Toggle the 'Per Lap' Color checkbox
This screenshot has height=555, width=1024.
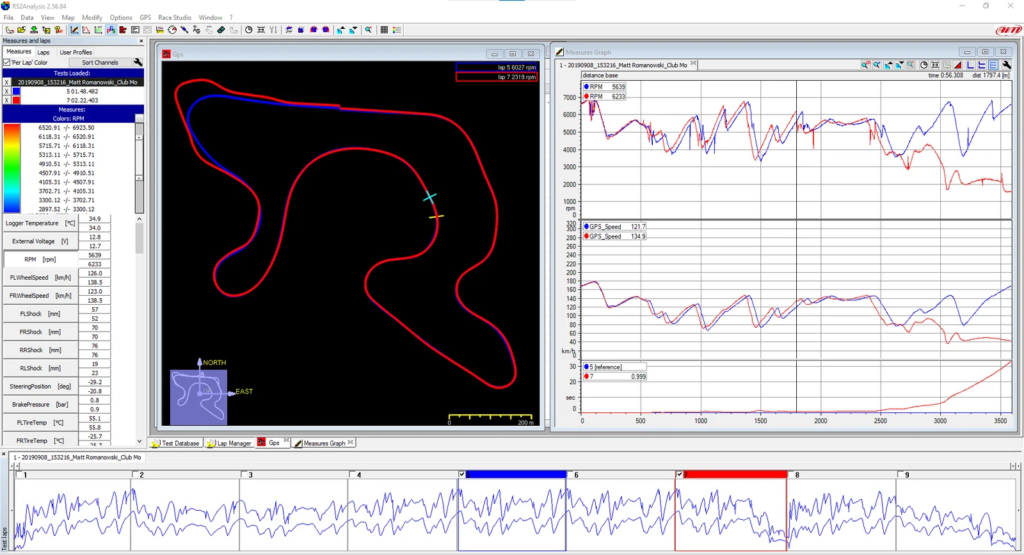(x=7, y=63)
